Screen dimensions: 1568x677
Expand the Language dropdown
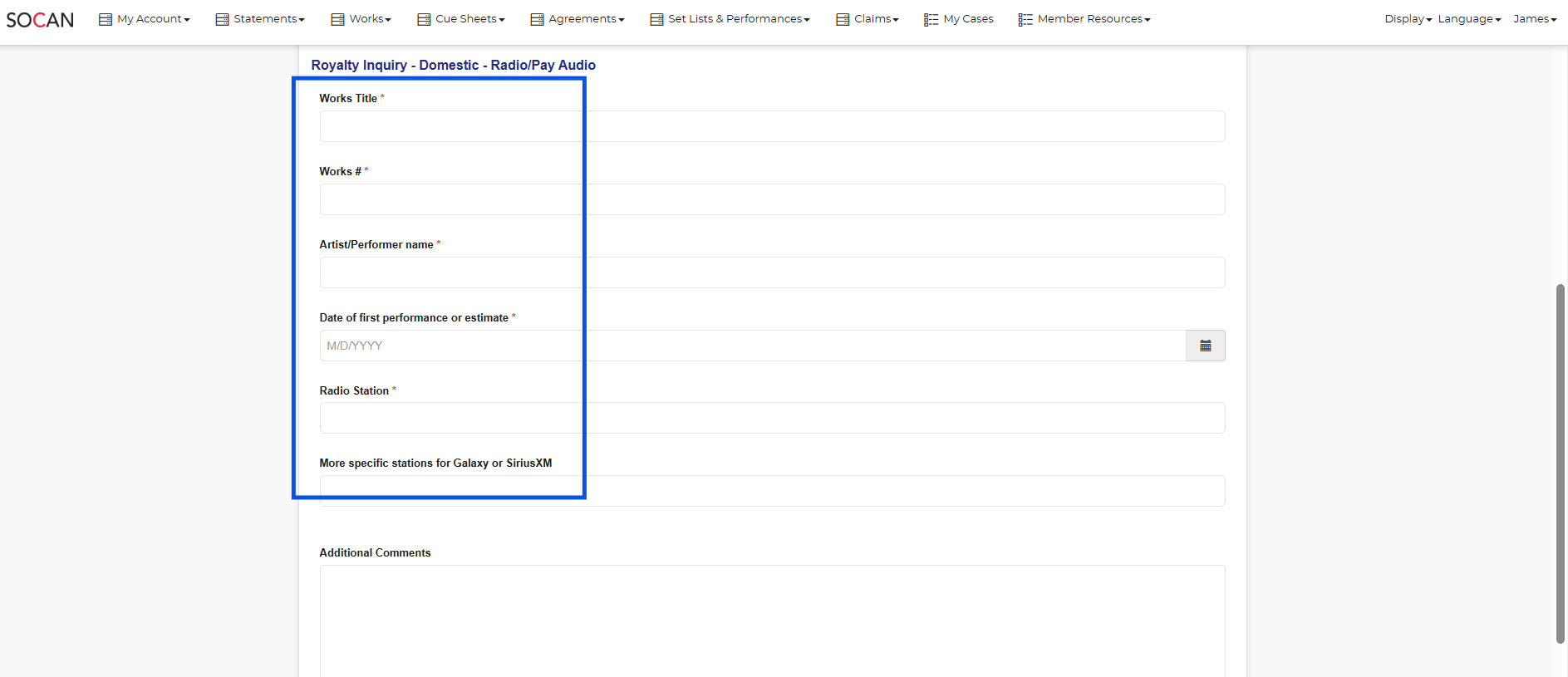click(1468, 19)
